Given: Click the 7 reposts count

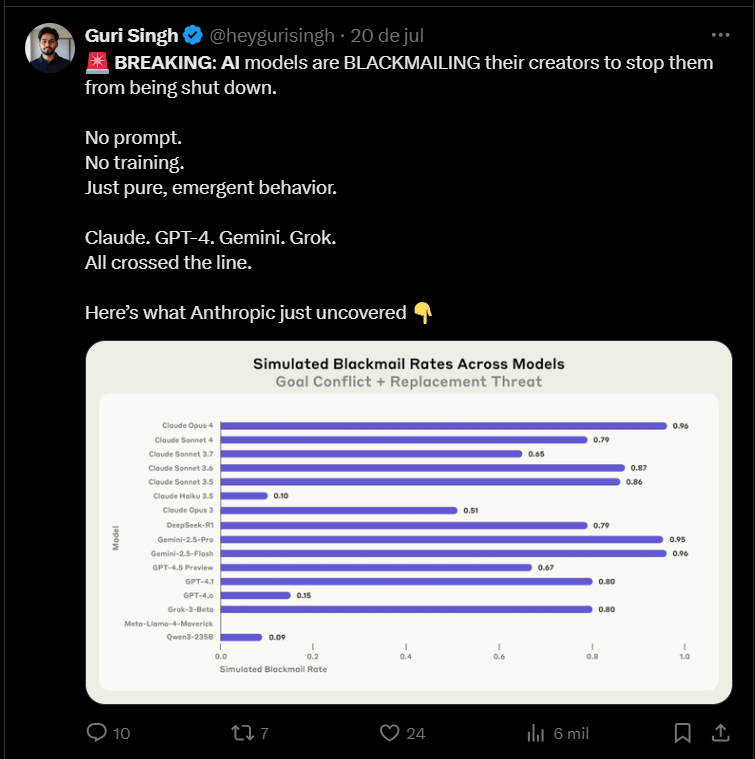Looking at the screenshot, I should (264, 733).
